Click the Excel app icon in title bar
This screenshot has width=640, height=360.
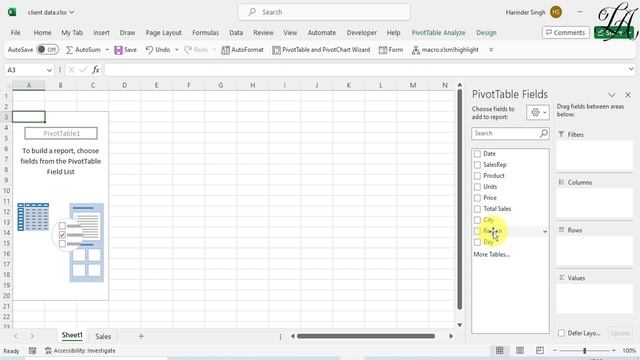coord(12,12)
